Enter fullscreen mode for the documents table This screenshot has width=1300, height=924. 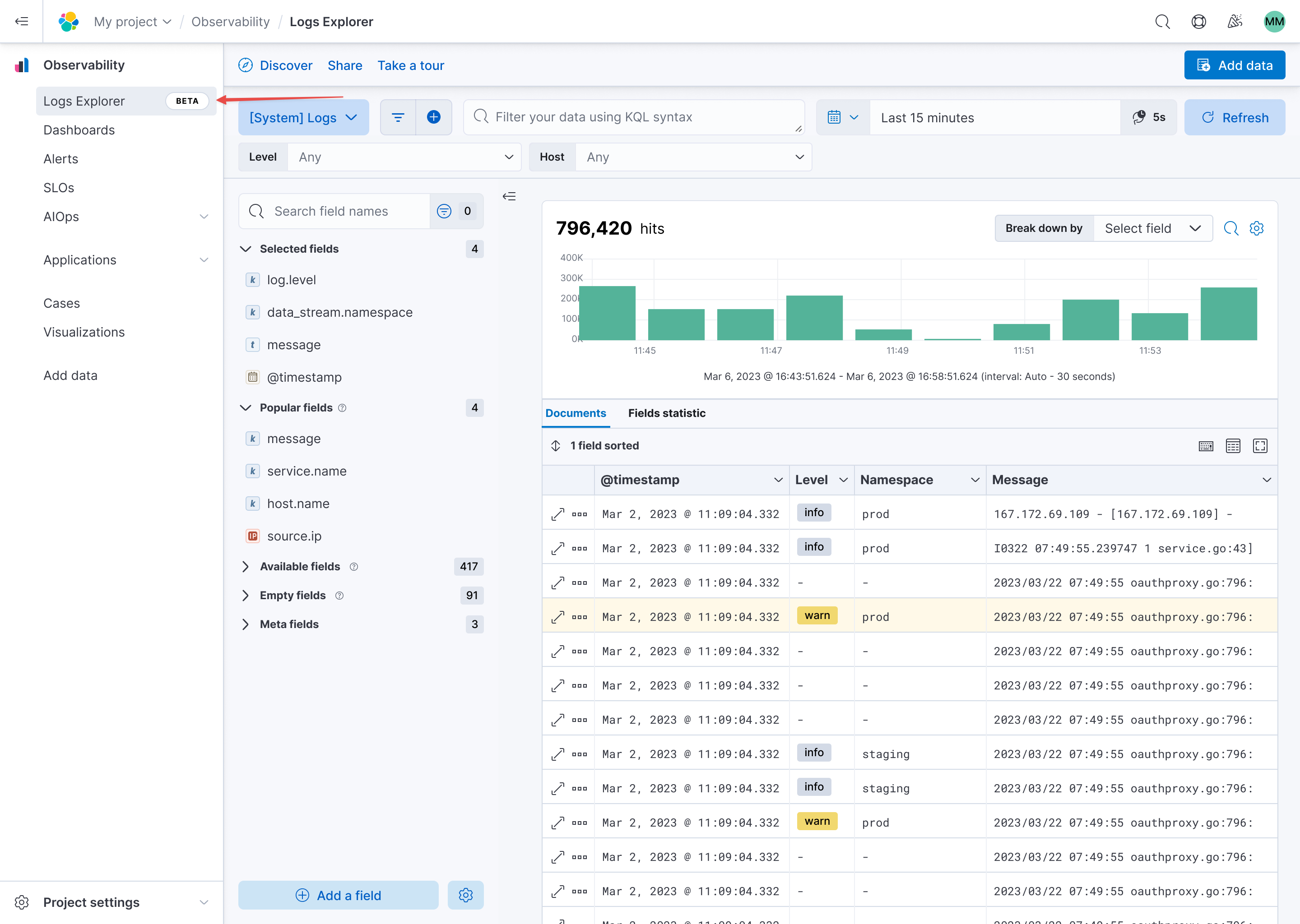point(1260,445)
